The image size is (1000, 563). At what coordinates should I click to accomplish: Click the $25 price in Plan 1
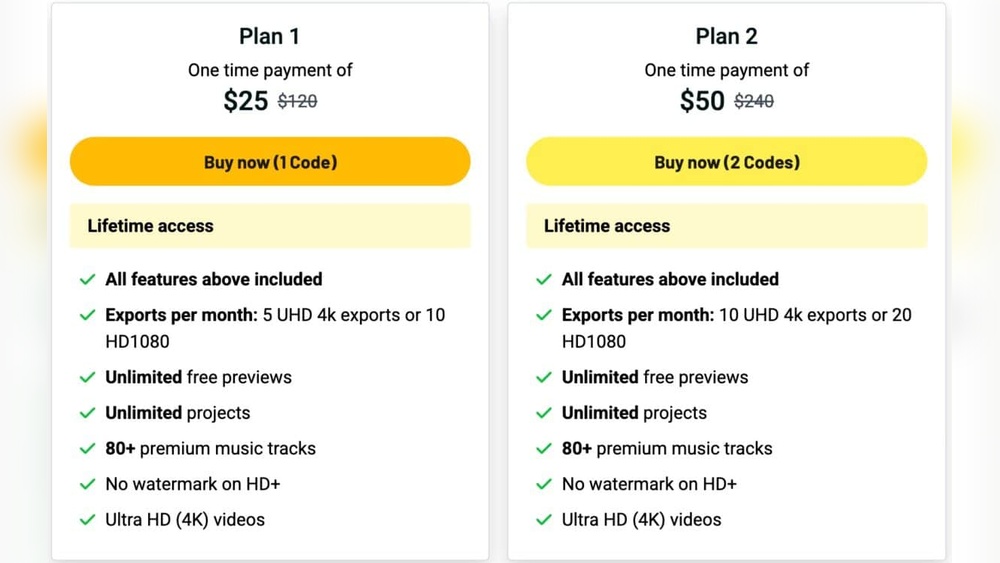[246, 101]
